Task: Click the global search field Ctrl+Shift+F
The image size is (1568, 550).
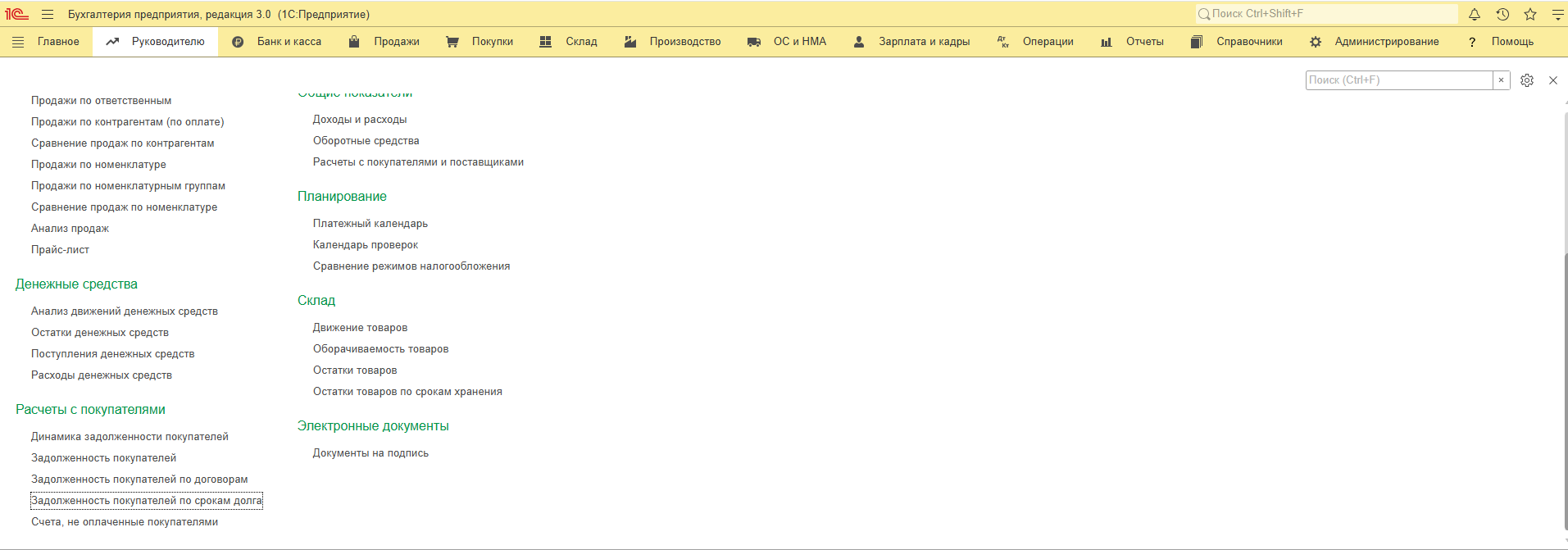Action: point(1328,14)
